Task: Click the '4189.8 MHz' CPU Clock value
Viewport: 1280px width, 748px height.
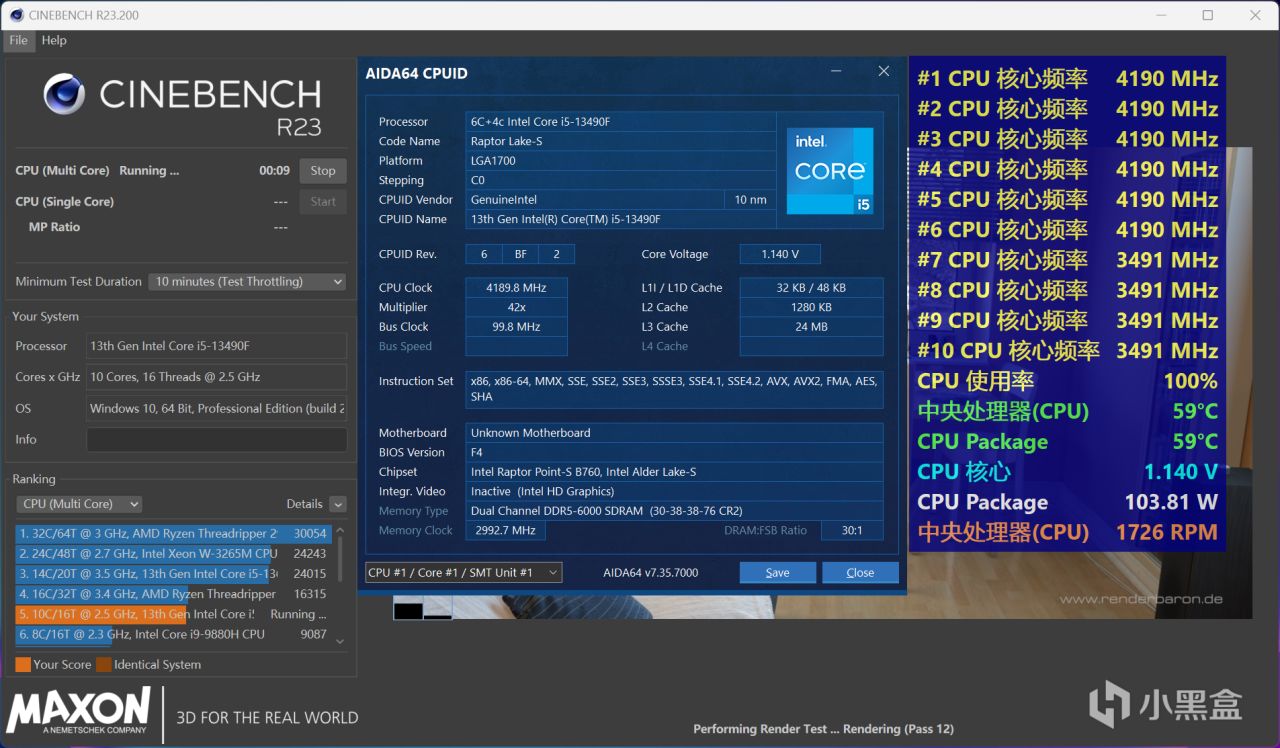Action: [x=516, y=288]
